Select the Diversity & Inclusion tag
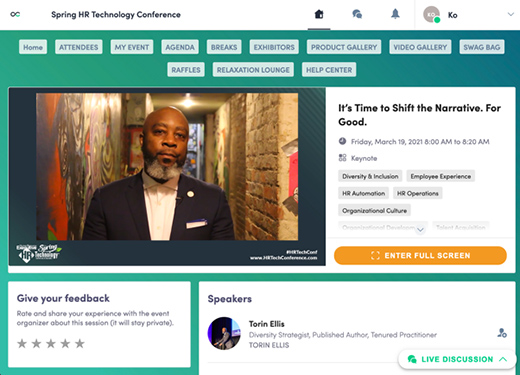The height and width of the screenshot is (375, 520). tap(370, 176)
